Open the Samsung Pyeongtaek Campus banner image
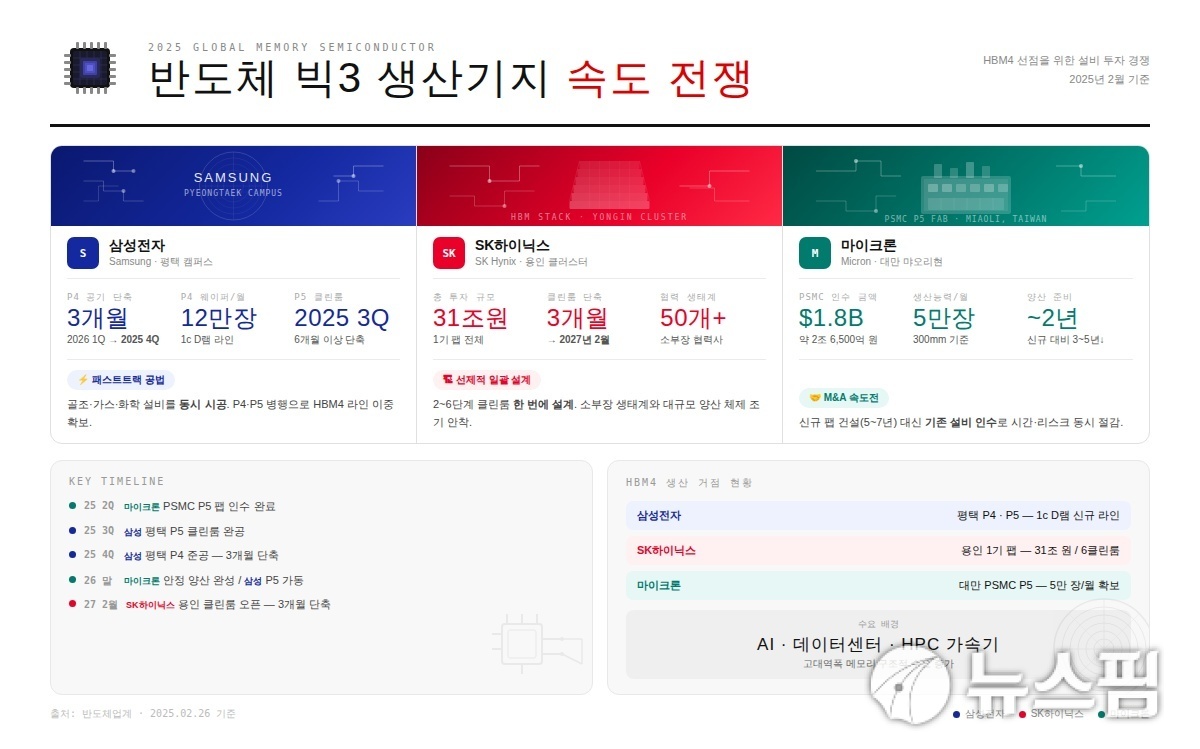 click(x=233, y=186)
